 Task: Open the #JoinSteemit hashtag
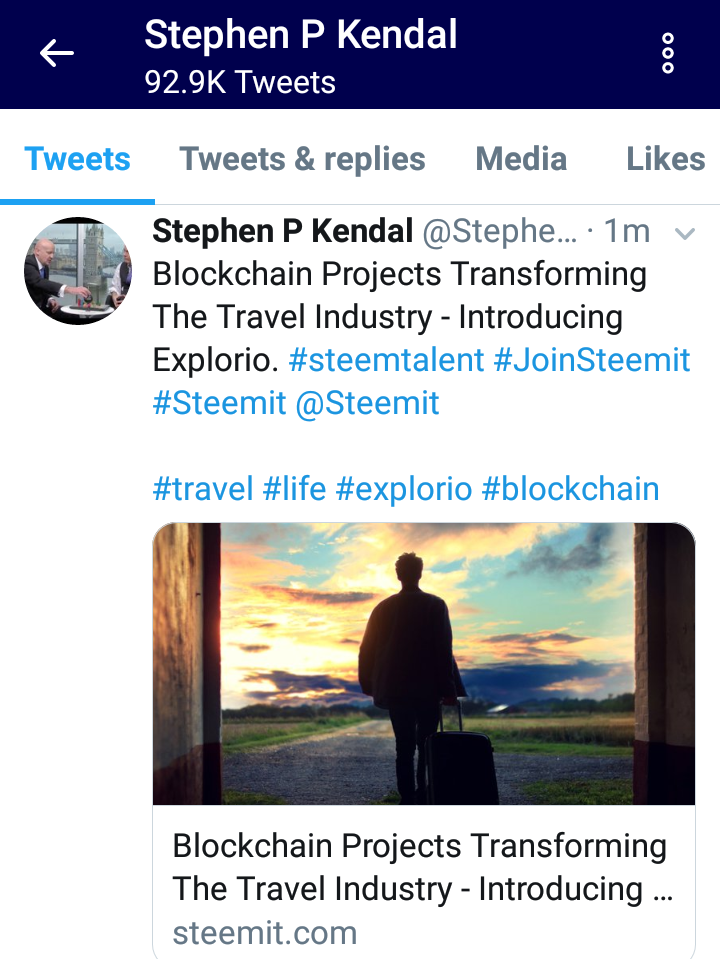(592, 360)
